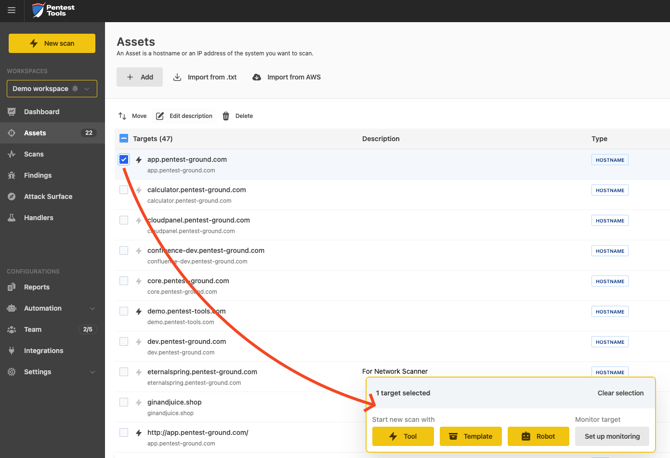The height and width of the screenshot is (458, 670).
Task: Expand the Settings menu chevron
Action: (92, 372)
